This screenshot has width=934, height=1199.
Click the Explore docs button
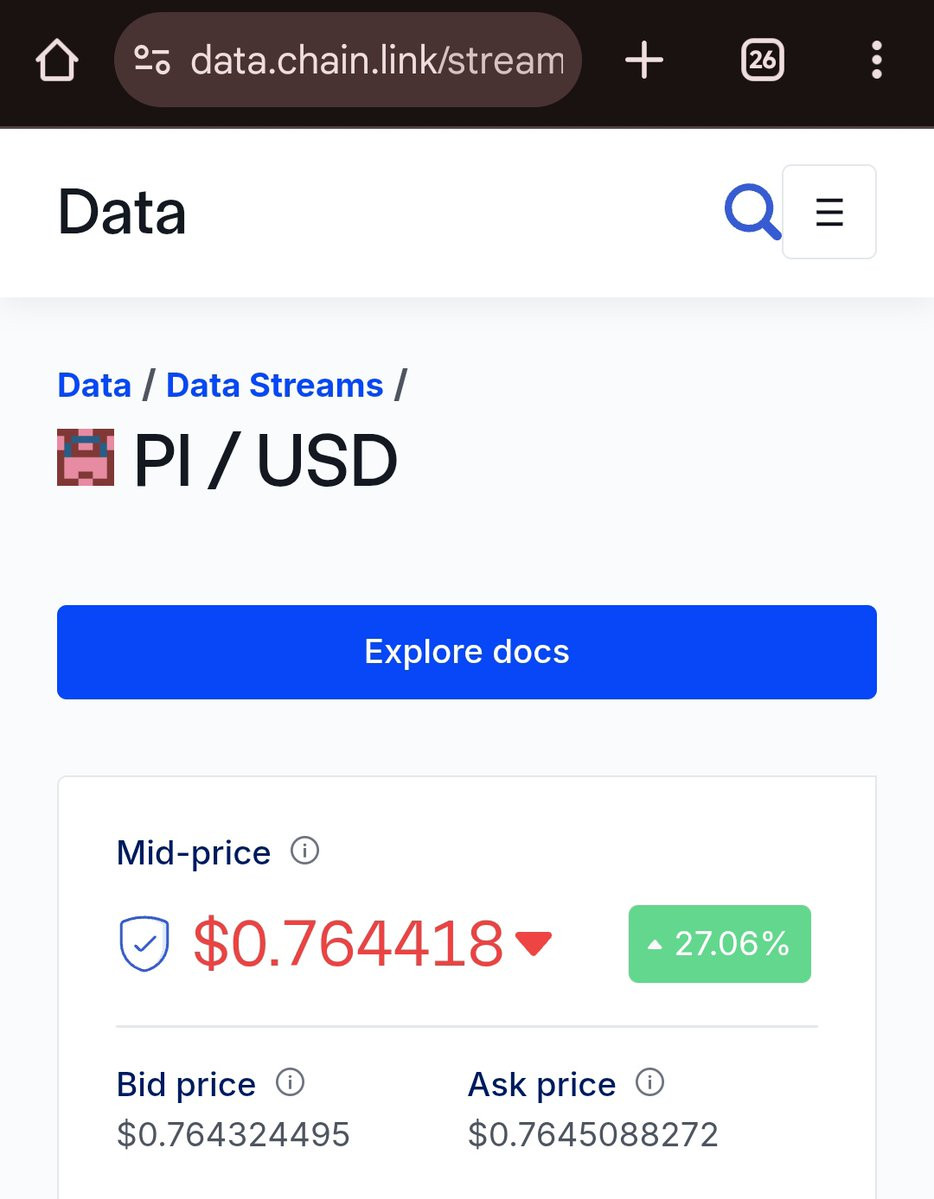tap(467, 651)
